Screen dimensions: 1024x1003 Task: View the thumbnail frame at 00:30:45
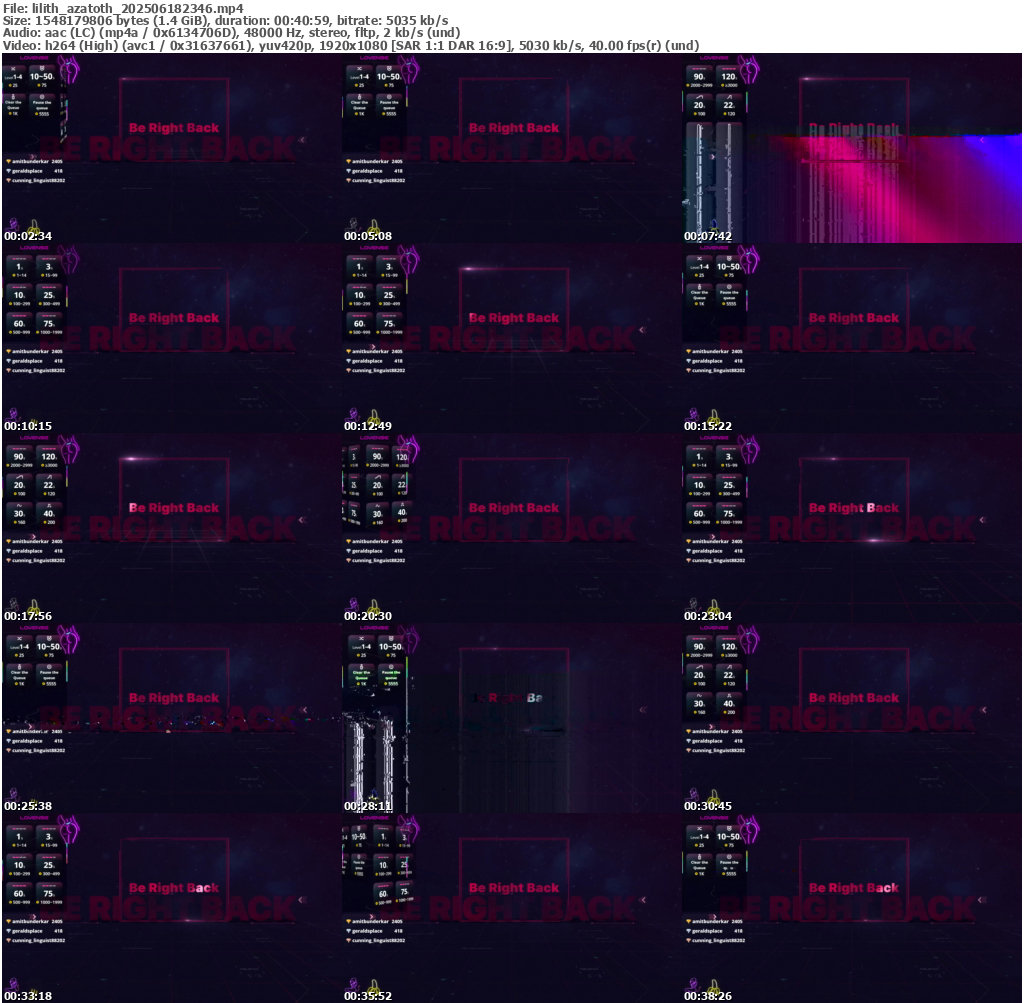coord(852,718)
